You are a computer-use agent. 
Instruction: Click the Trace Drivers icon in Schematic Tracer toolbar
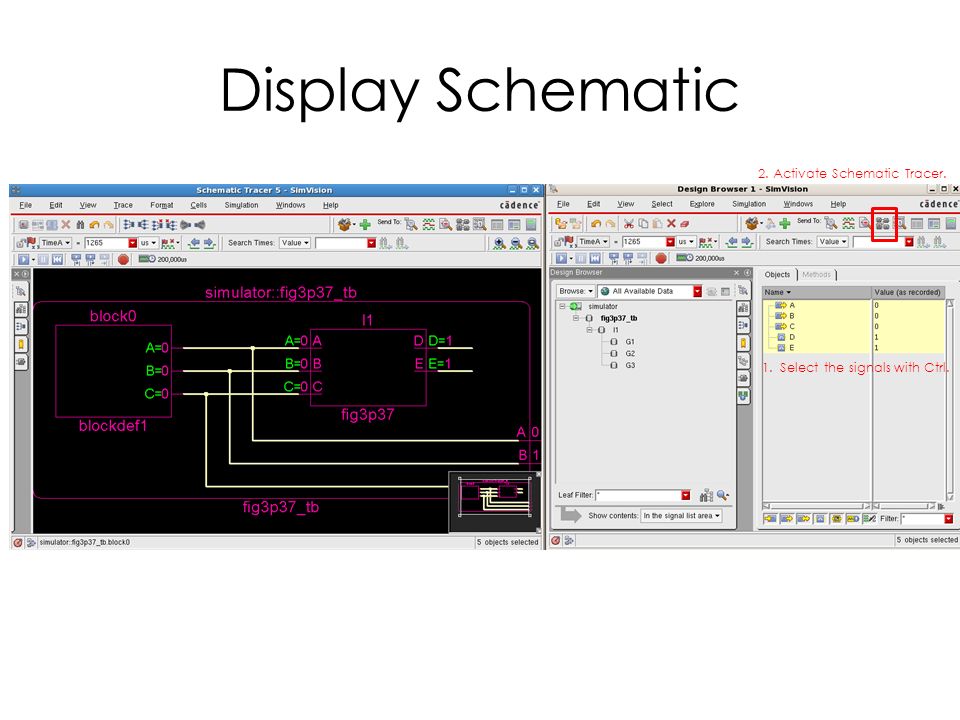coord(129,225)
